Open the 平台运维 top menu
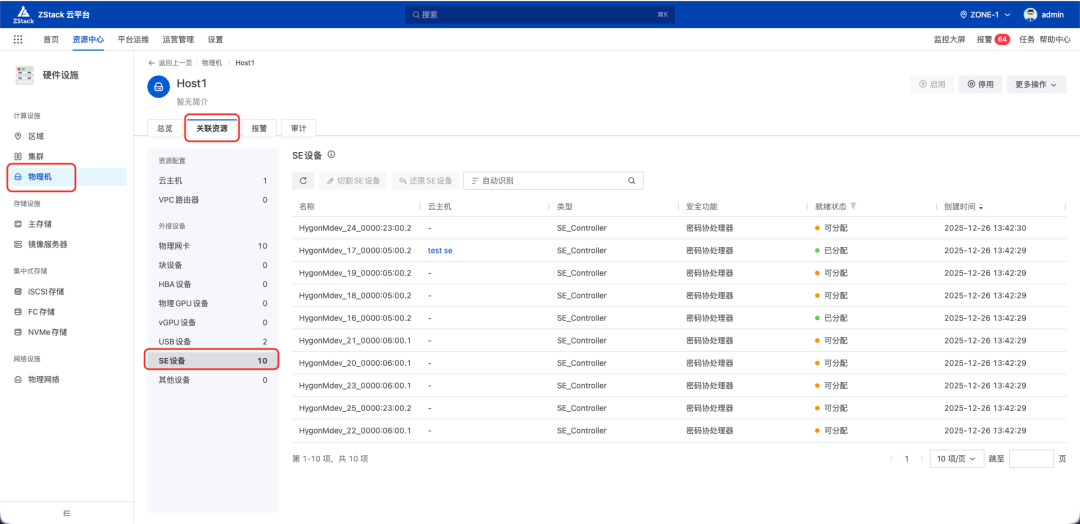The width and height of the screenshot is (1080, 524). 133,40
